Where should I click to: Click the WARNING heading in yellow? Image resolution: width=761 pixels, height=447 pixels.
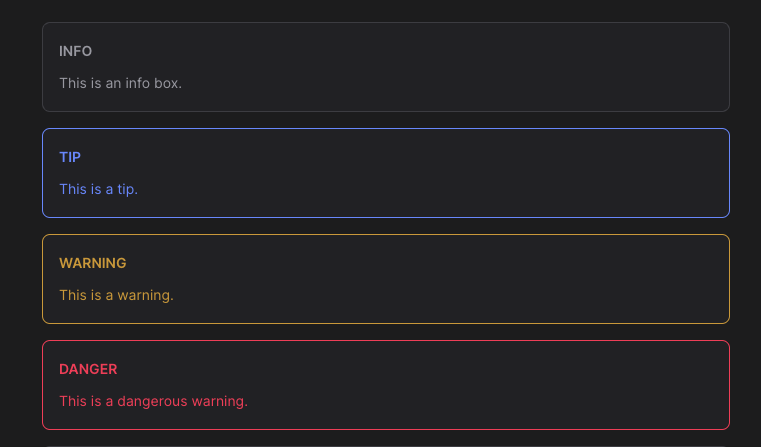(93, 263)
